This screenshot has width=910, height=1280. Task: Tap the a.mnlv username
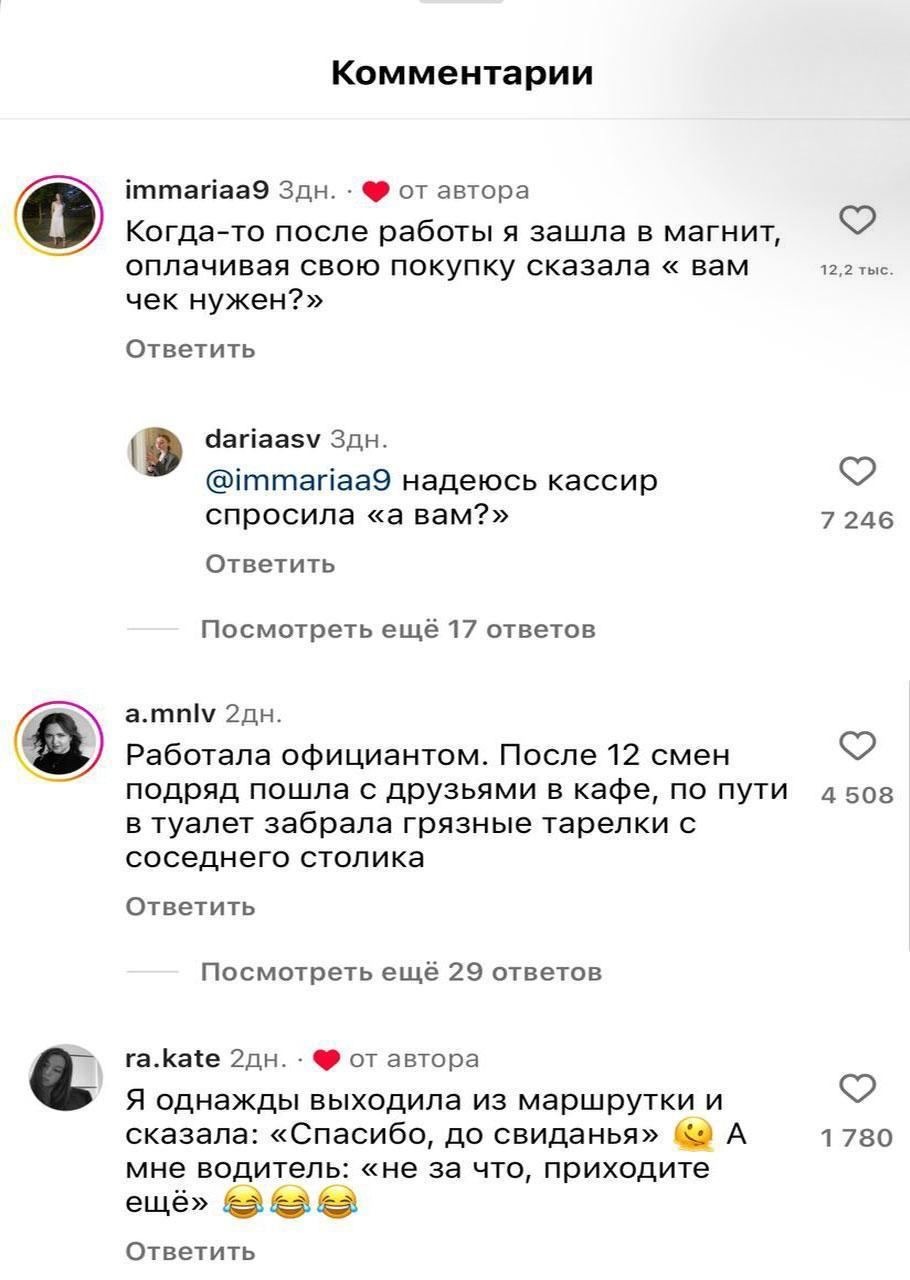pos(171,714)
